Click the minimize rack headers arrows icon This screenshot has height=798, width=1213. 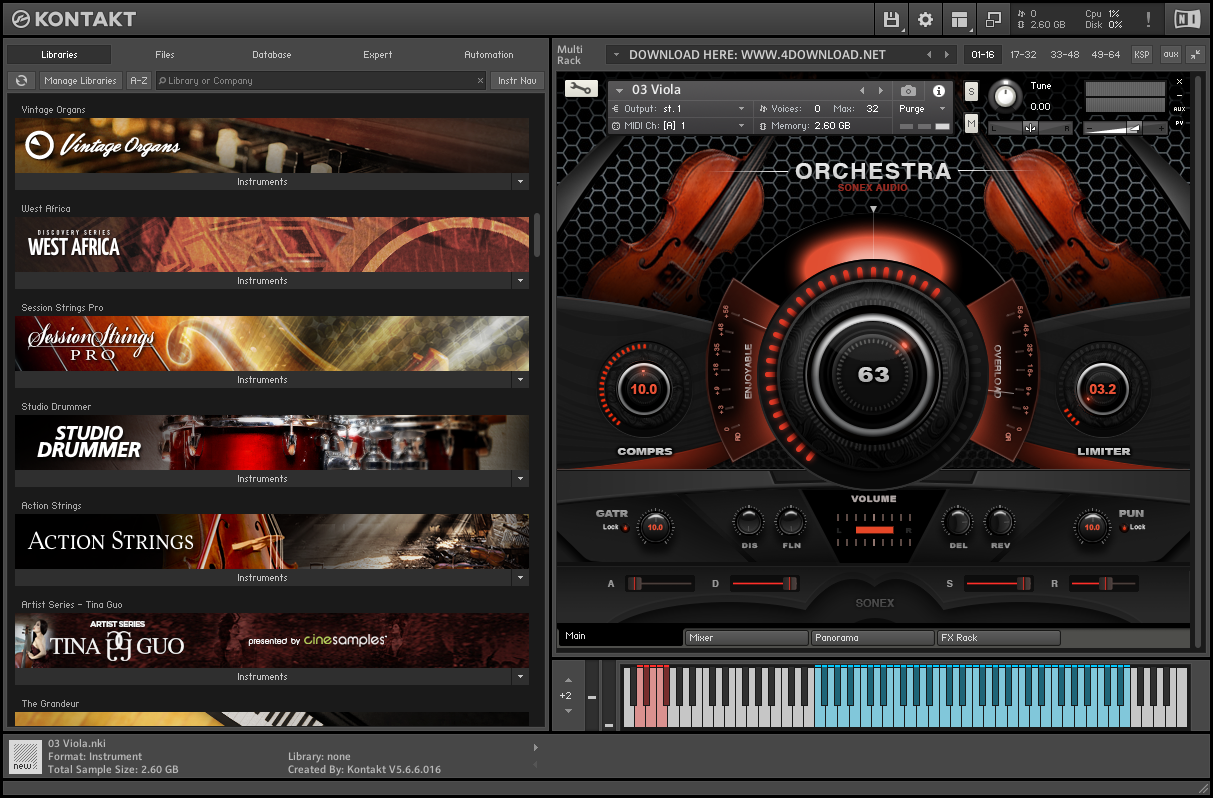pyautogui.click(x=1195, y=55)
